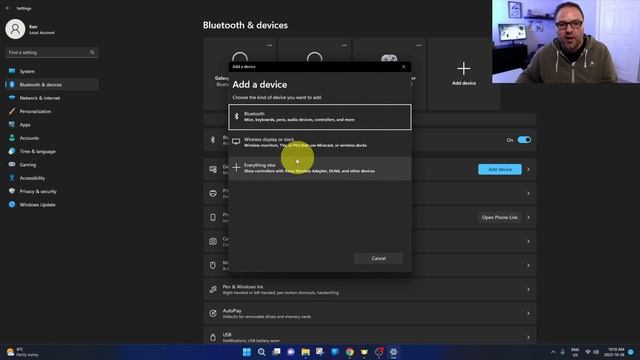Viewport: 640px width, 360px height.
Task: Open the clock and date in the taskbar
Action: click(x=614, y=352)
